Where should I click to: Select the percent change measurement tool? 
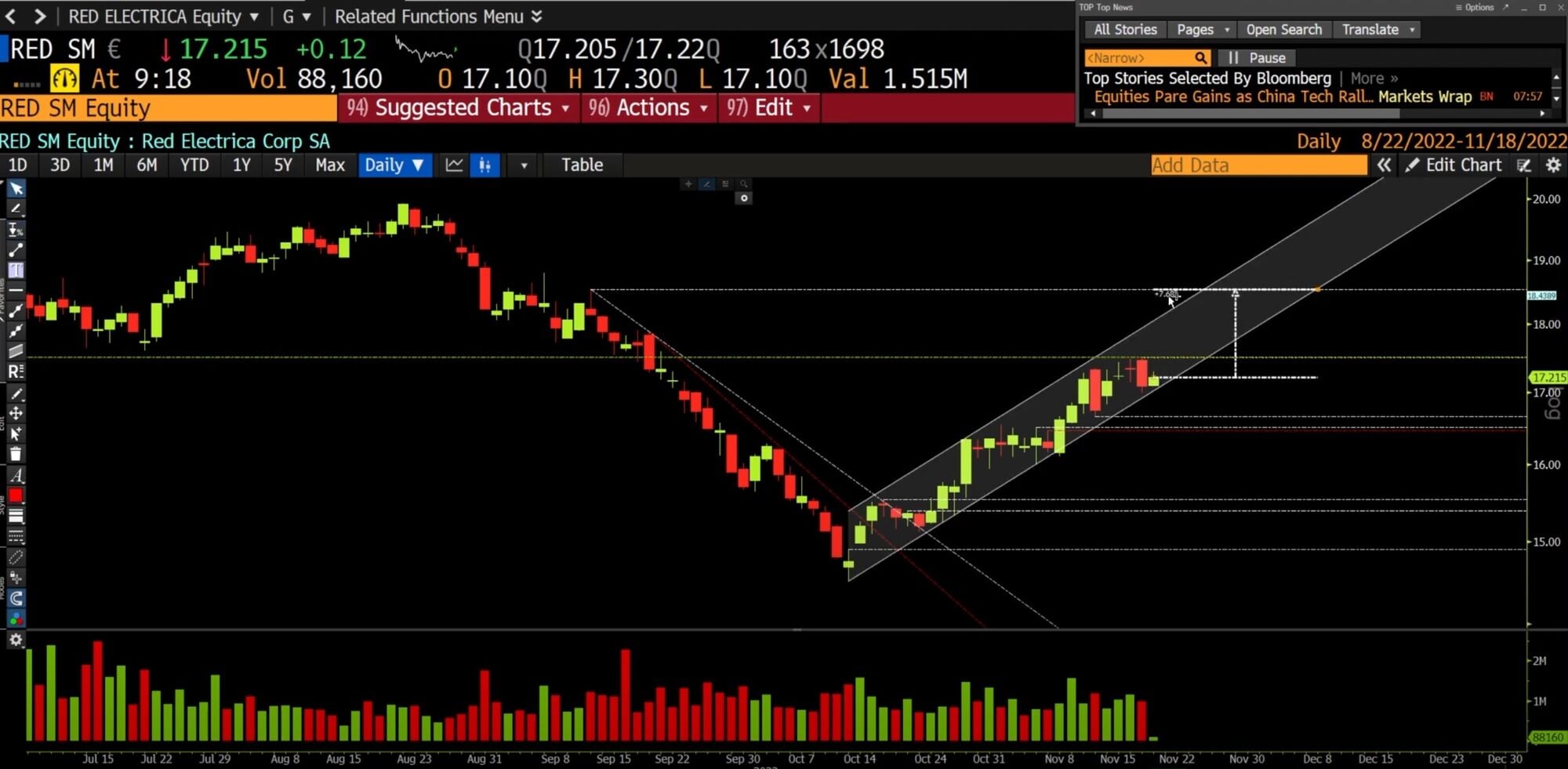coord(16,230)
